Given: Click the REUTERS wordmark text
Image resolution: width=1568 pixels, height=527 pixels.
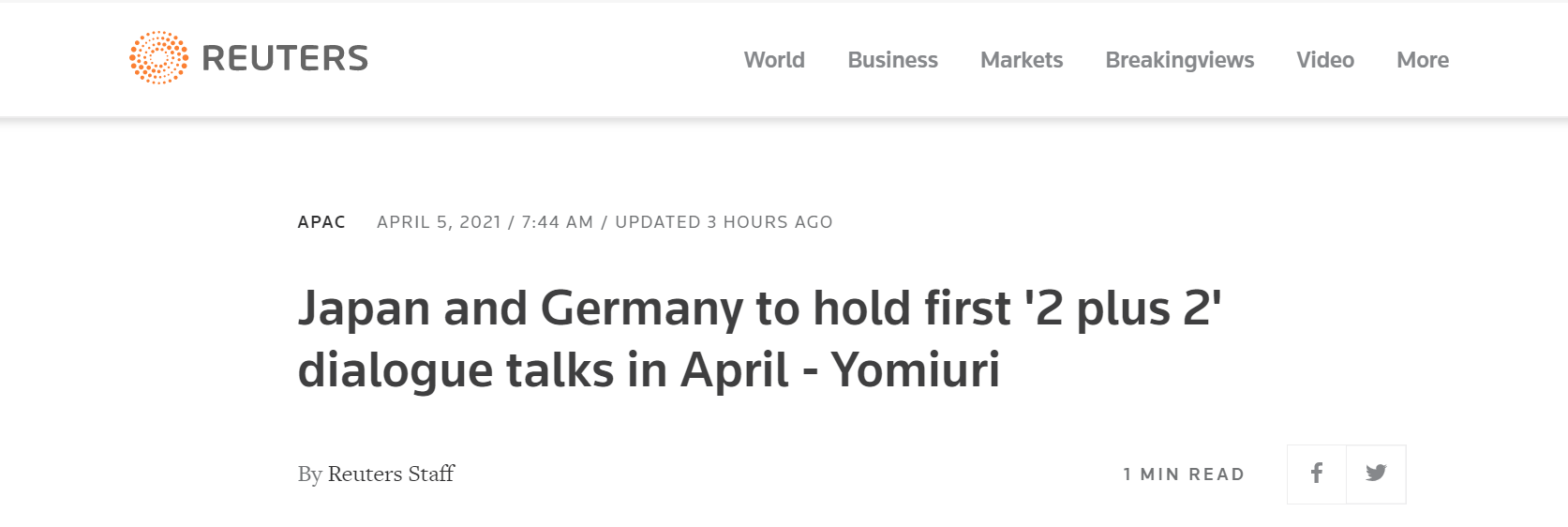Looking at the screenshot, I should tap(285, 58).
